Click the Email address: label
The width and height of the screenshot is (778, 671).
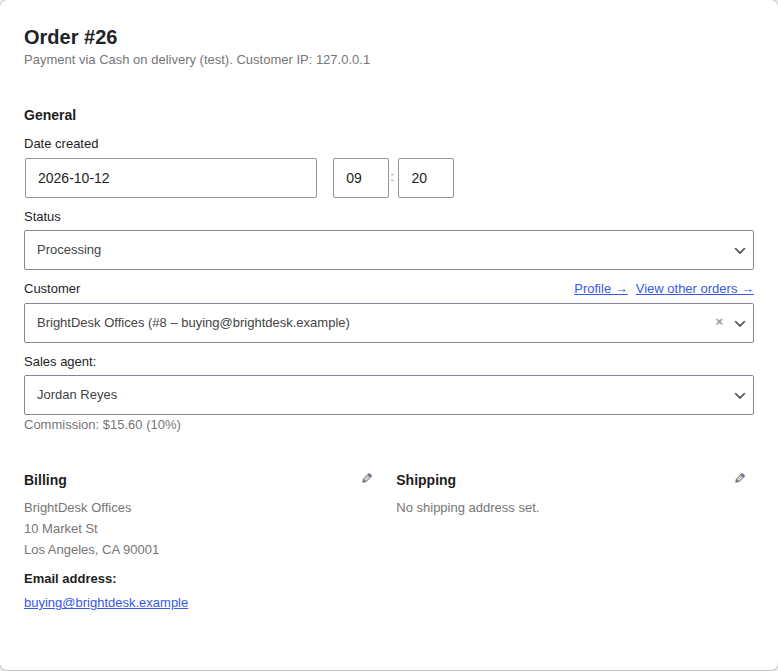pos(70,579)
